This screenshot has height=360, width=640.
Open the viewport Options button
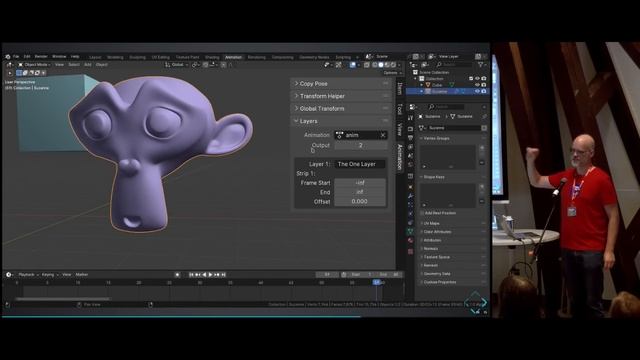pos(392,73)
